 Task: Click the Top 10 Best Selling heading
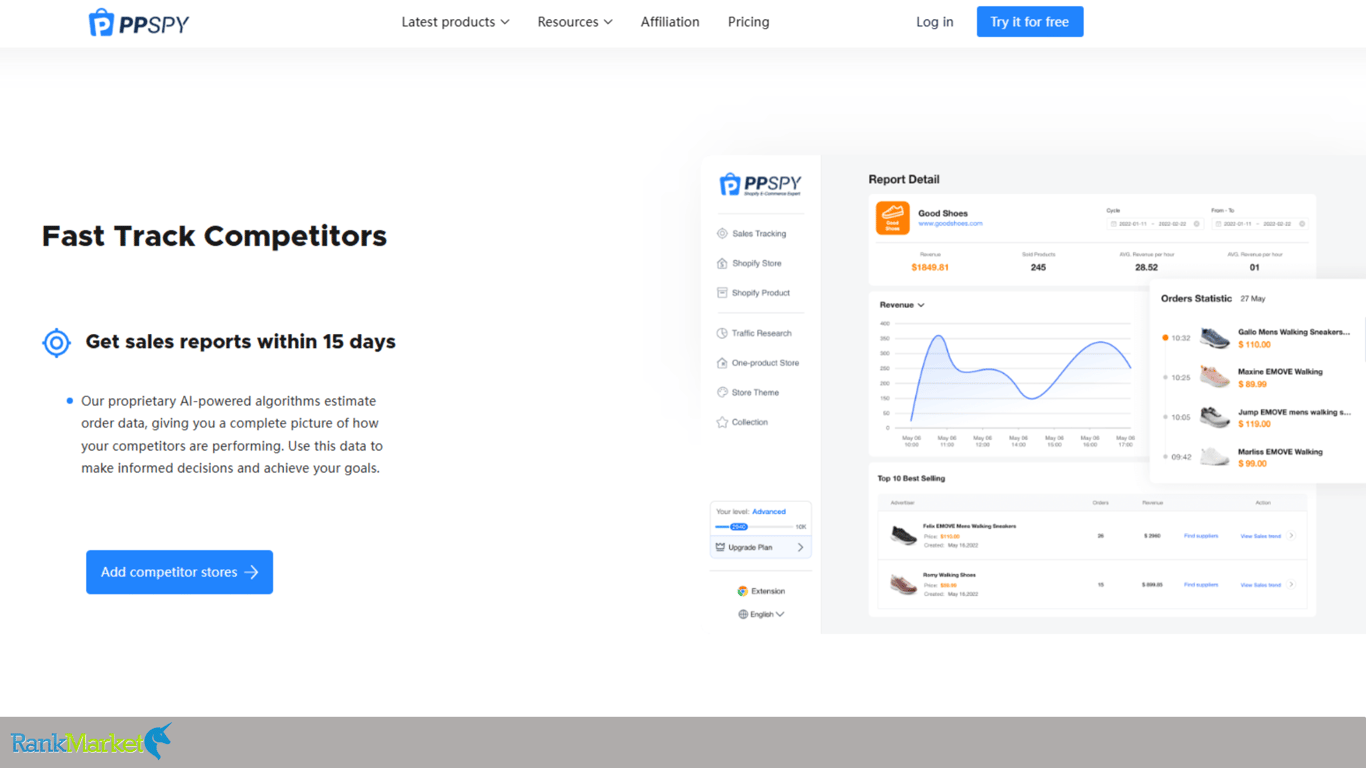click(x=911, y=478)
